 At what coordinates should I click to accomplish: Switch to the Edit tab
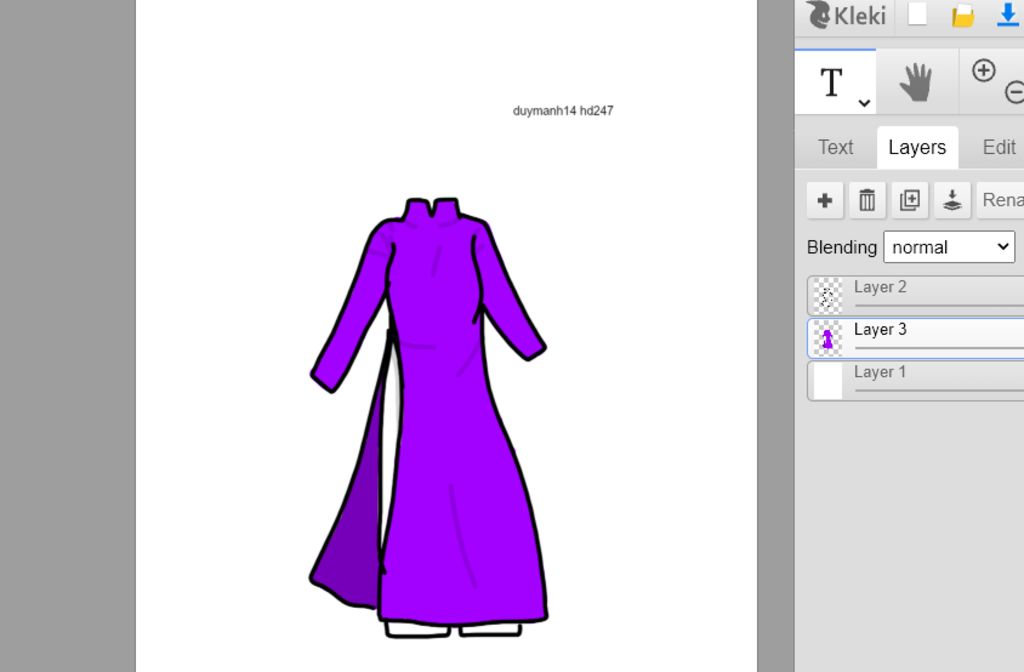coord(999,147)
